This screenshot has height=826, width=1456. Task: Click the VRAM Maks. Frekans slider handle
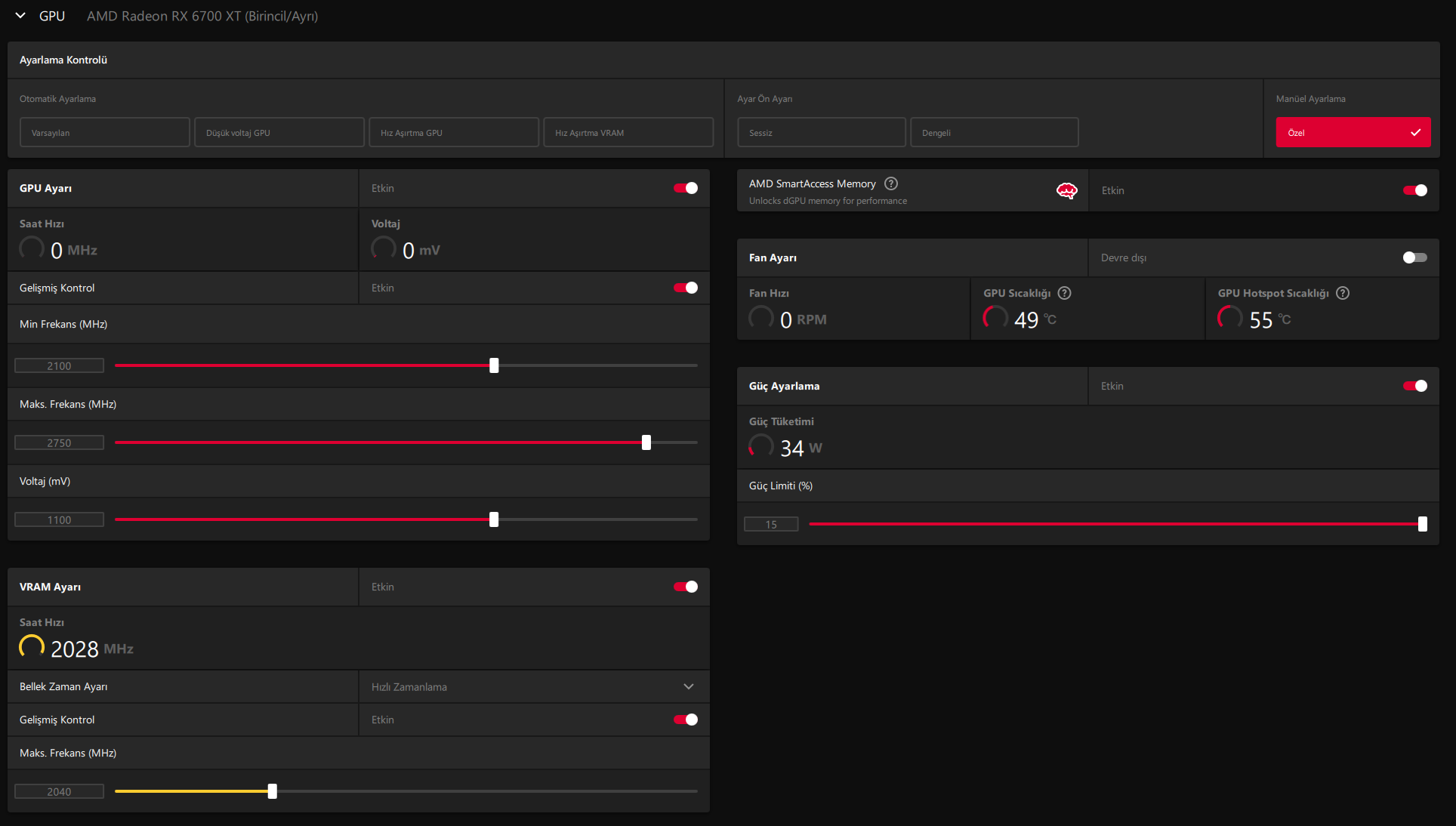[273, 791]
